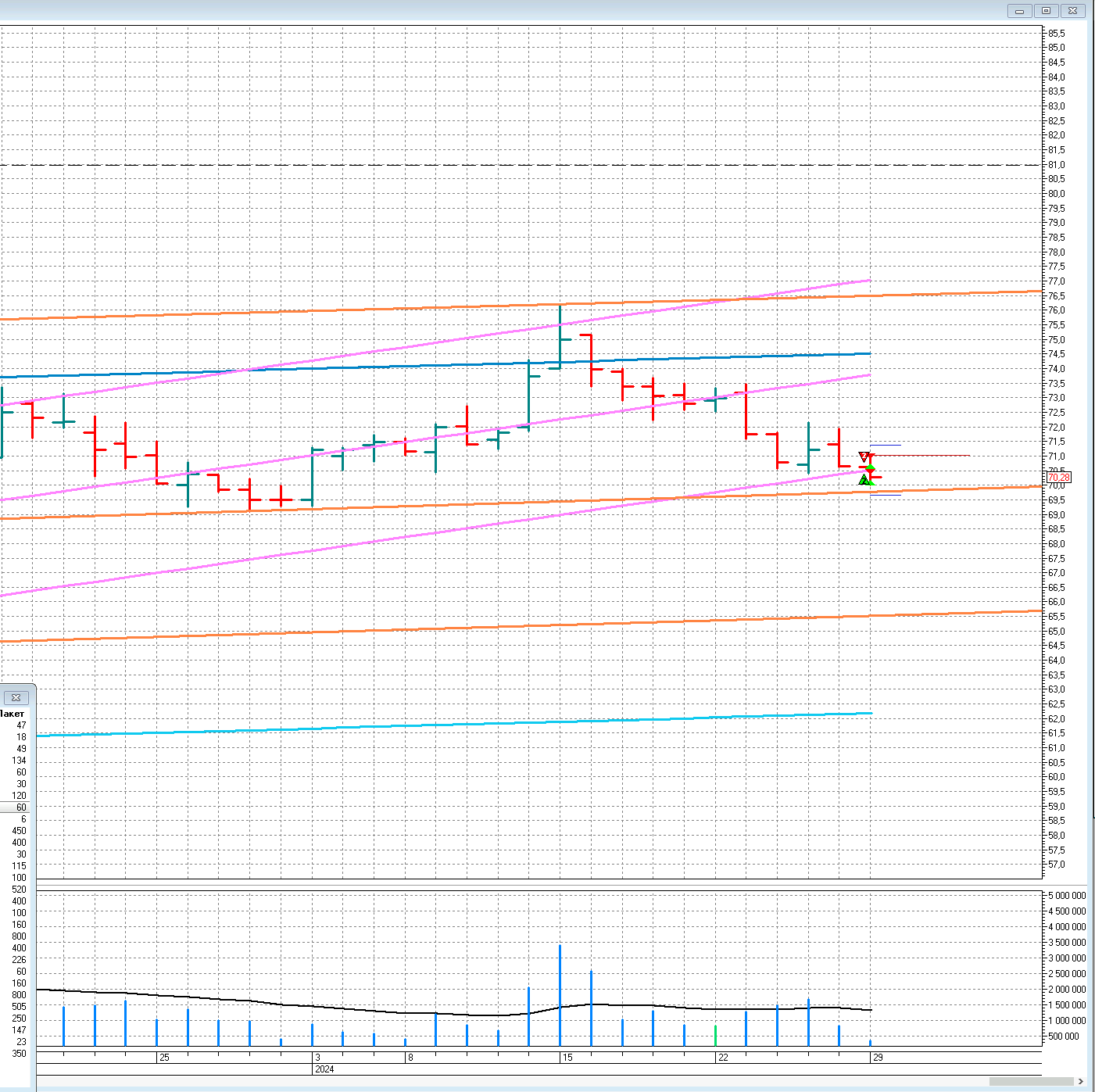Select the 18 value in the panel

[x=21, y=737]
